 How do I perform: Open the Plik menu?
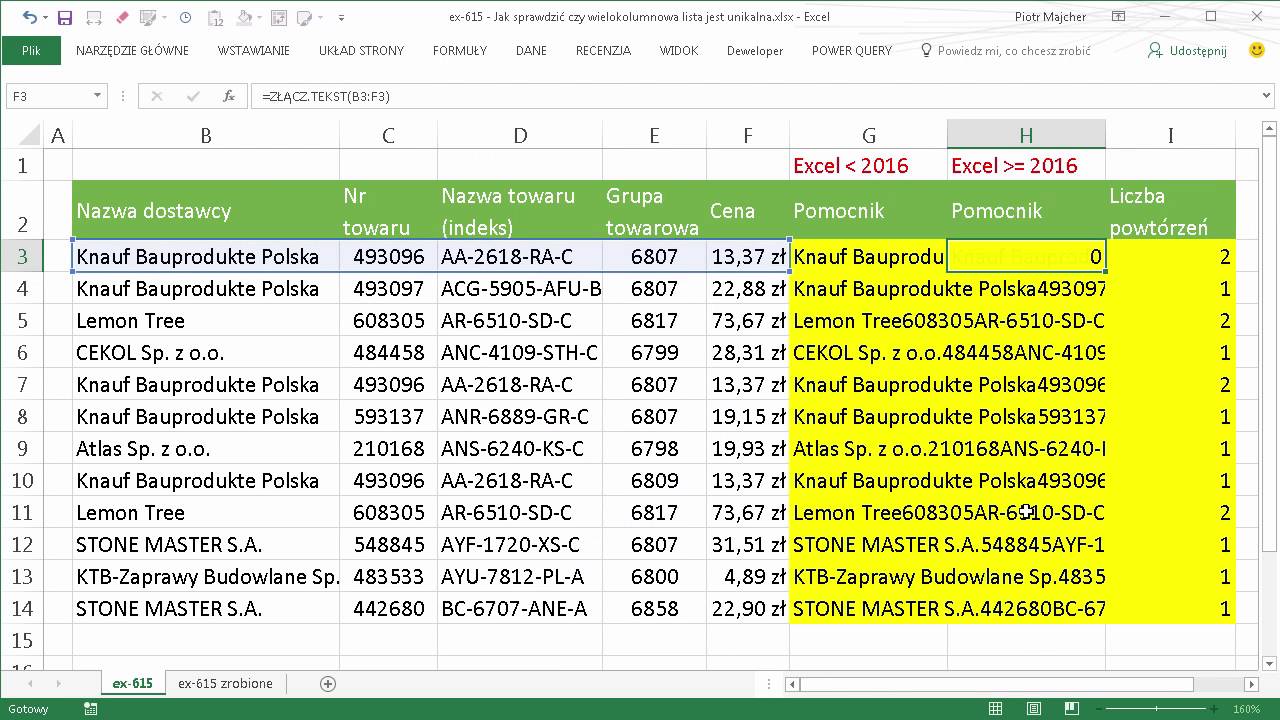31,50
